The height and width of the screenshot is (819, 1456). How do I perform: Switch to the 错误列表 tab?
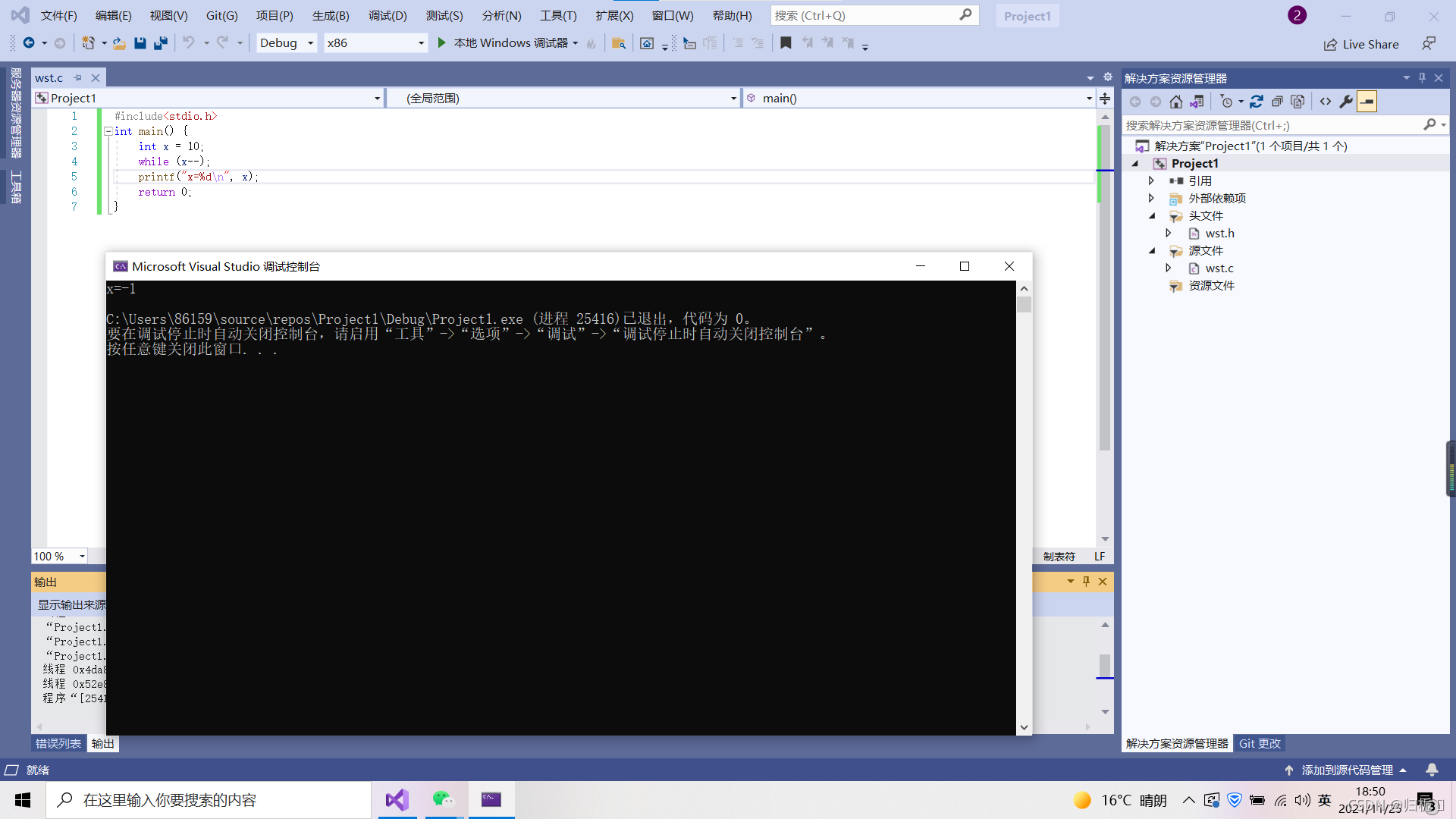point(58,744)
